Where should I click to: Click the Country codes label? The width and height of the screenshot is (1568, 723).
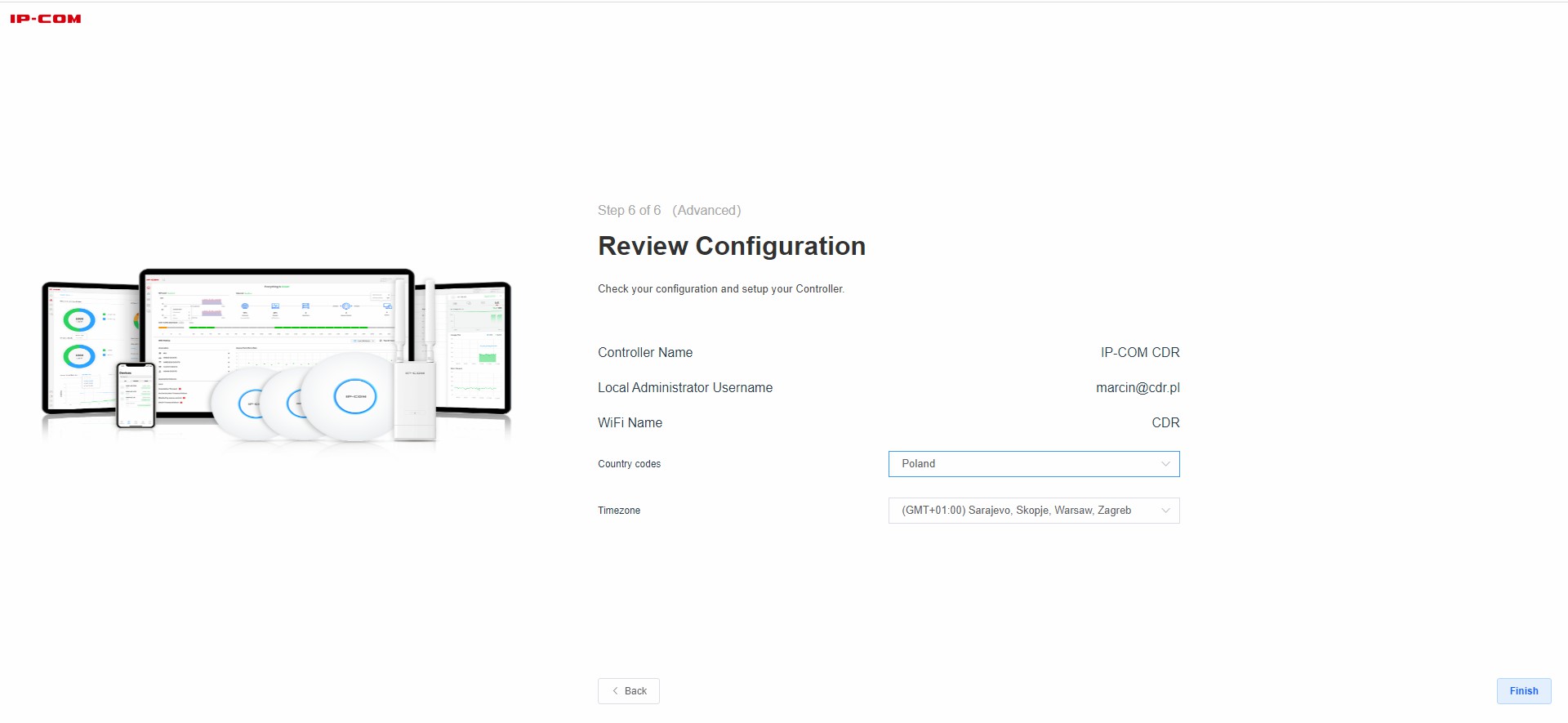[629, 464]
